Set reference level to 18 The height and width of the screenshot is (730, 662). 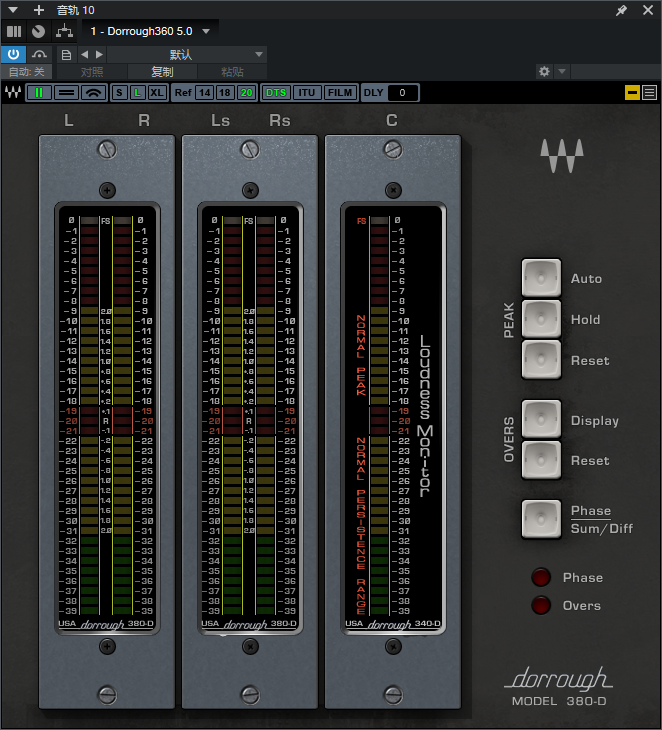(x=225, y=93)
